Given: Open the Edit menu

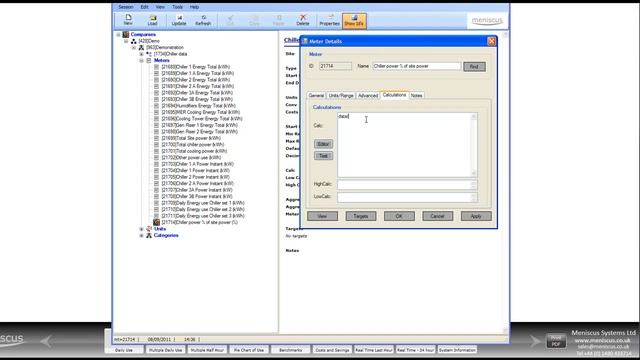Looking at the screenshot, I should (x=144, y=7).
